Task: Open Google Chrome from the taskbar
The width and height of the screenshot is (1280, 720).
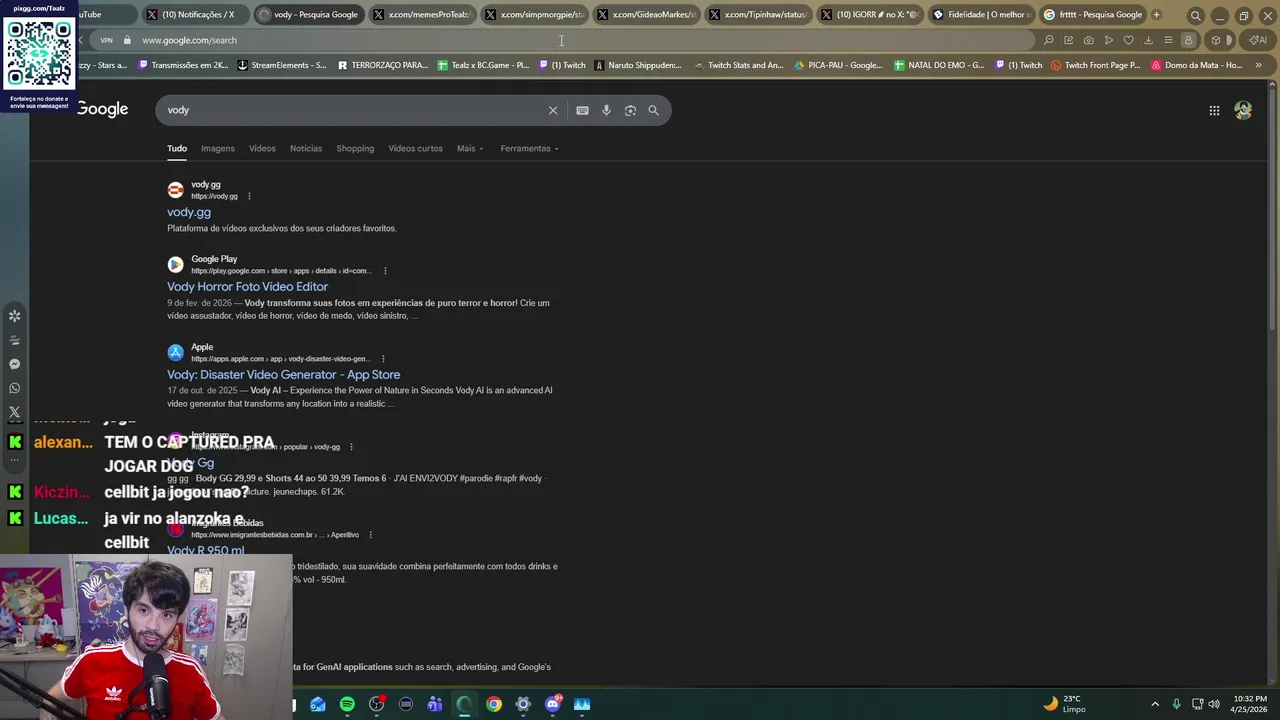Action: click(x=494, y=704)
